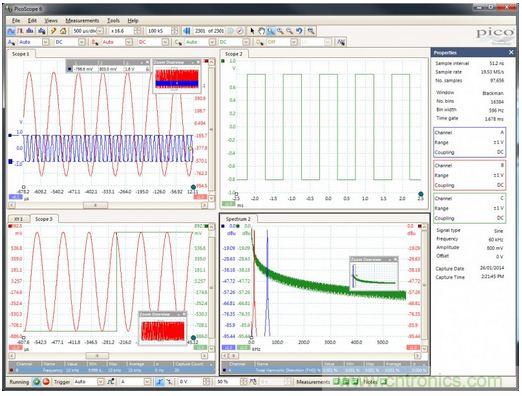Image resolution: width=522 pixels, height=396 pixels.
Task: Open the Trigger mode Auto dropdown
Action: point(100,382)
